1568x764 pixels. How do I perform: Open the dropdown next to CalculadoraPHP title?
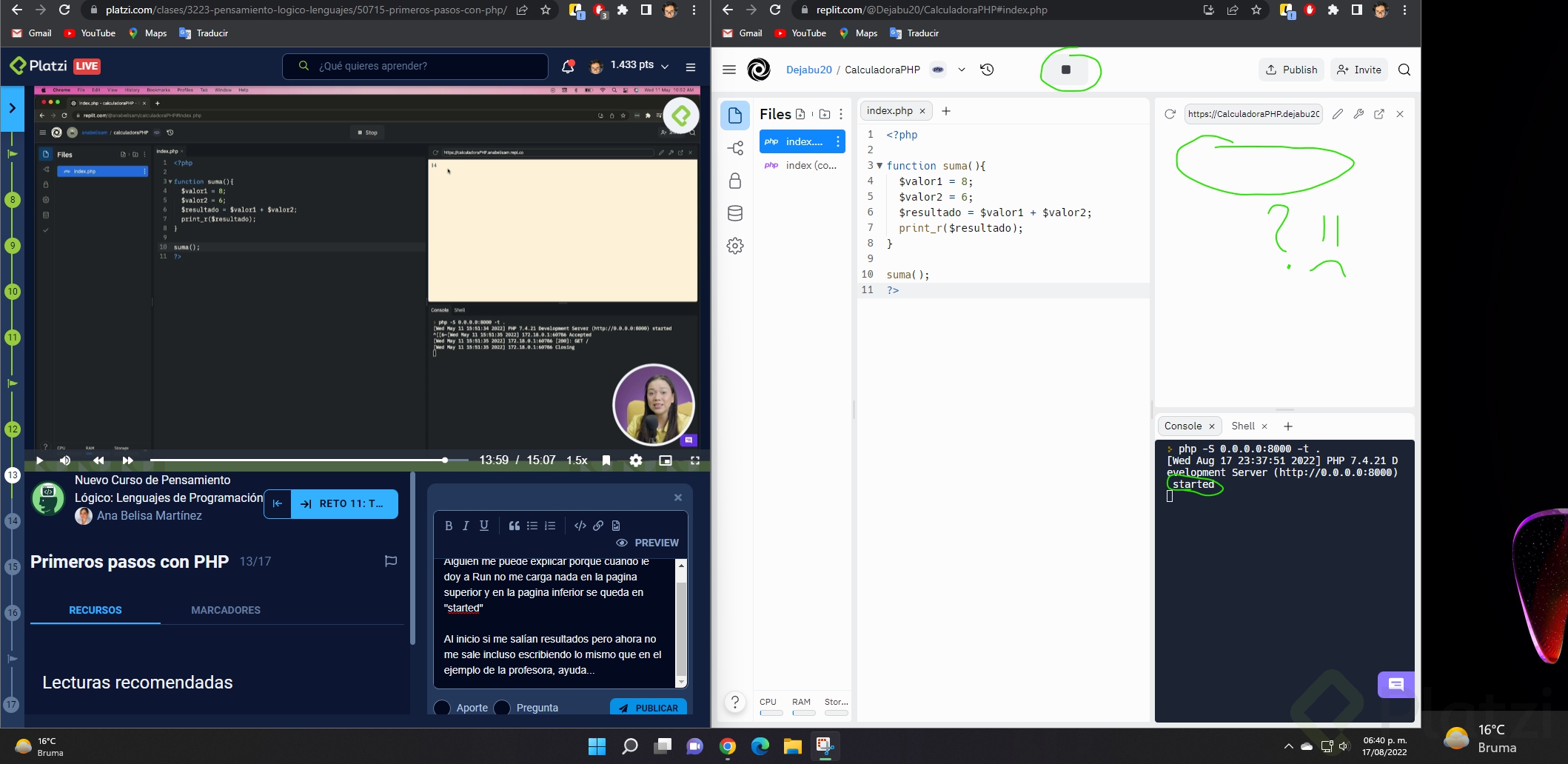coord(962,70)
